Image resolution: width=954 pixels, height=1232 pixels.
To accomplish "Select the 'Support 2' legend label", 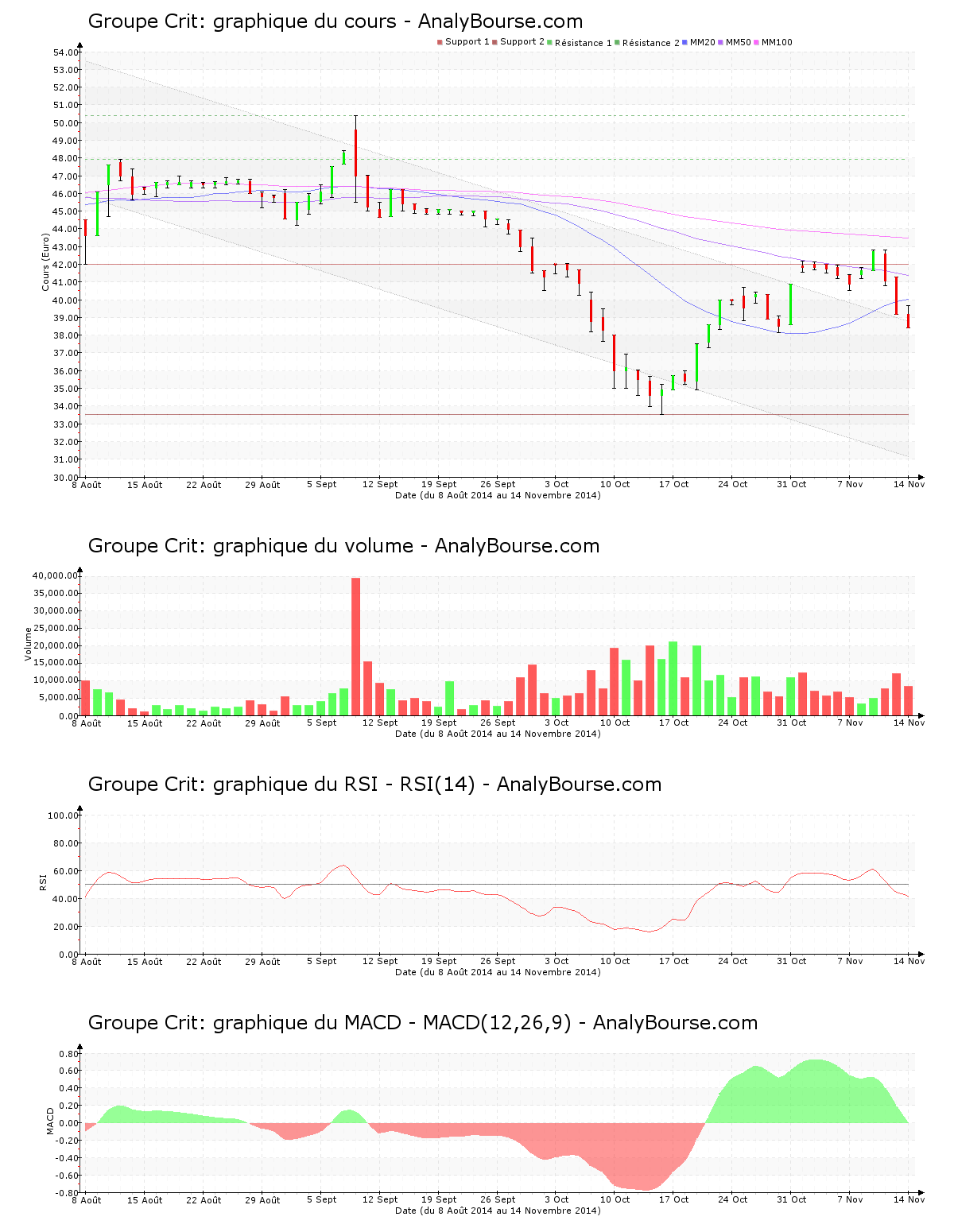I will point(522,42).
